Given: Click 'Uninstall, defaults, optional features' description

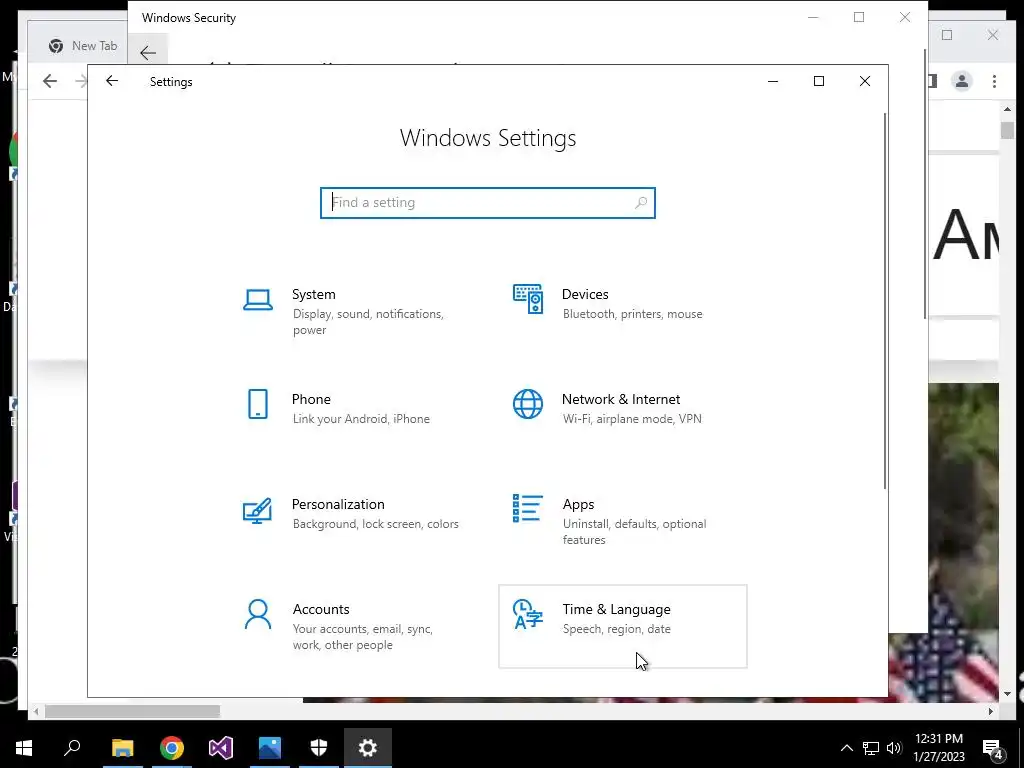Looking at the screenshot, I should (635, 532).
